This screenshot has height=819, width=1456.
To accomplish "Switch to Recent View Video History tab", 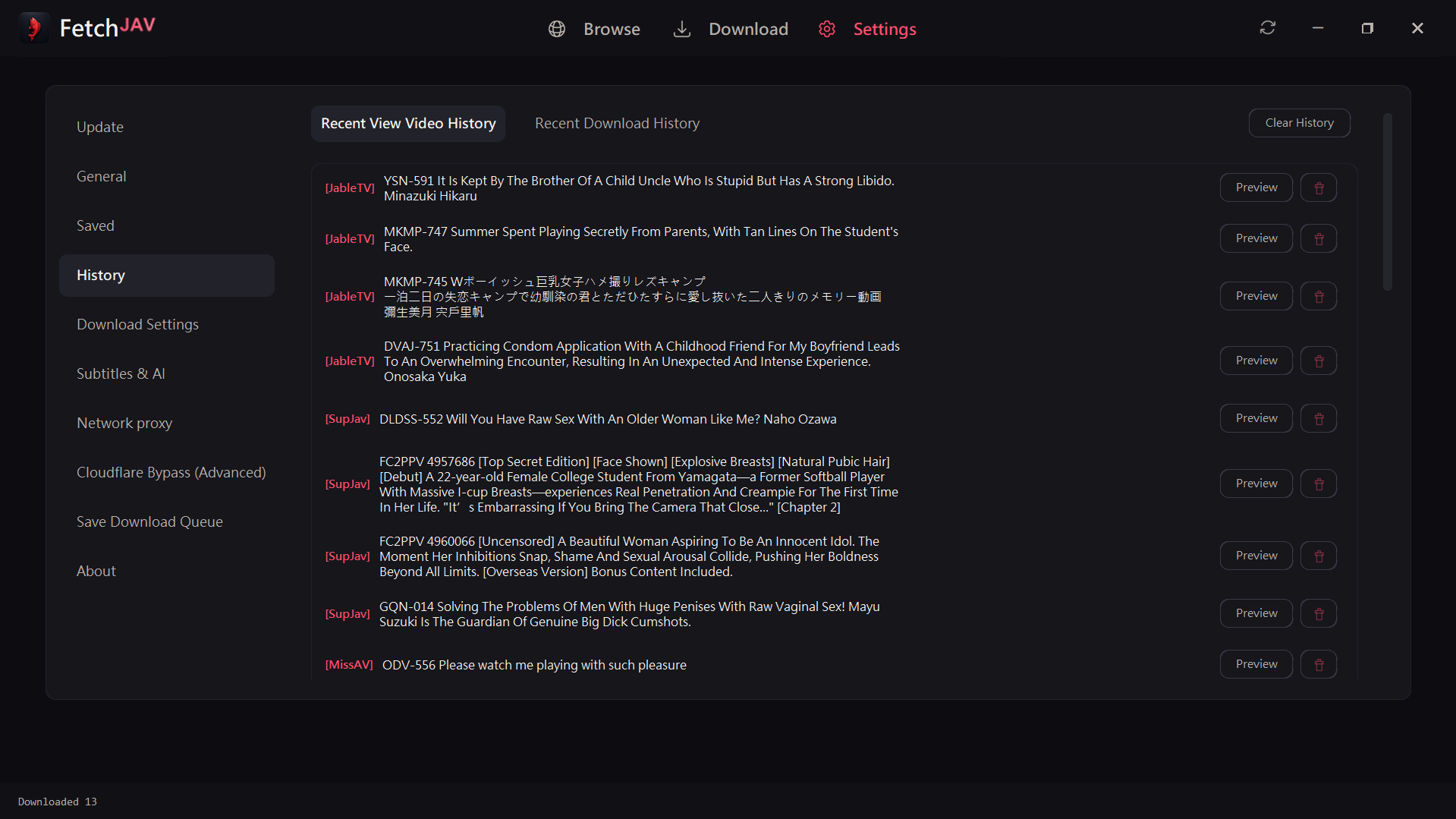I will coord(408,123).
